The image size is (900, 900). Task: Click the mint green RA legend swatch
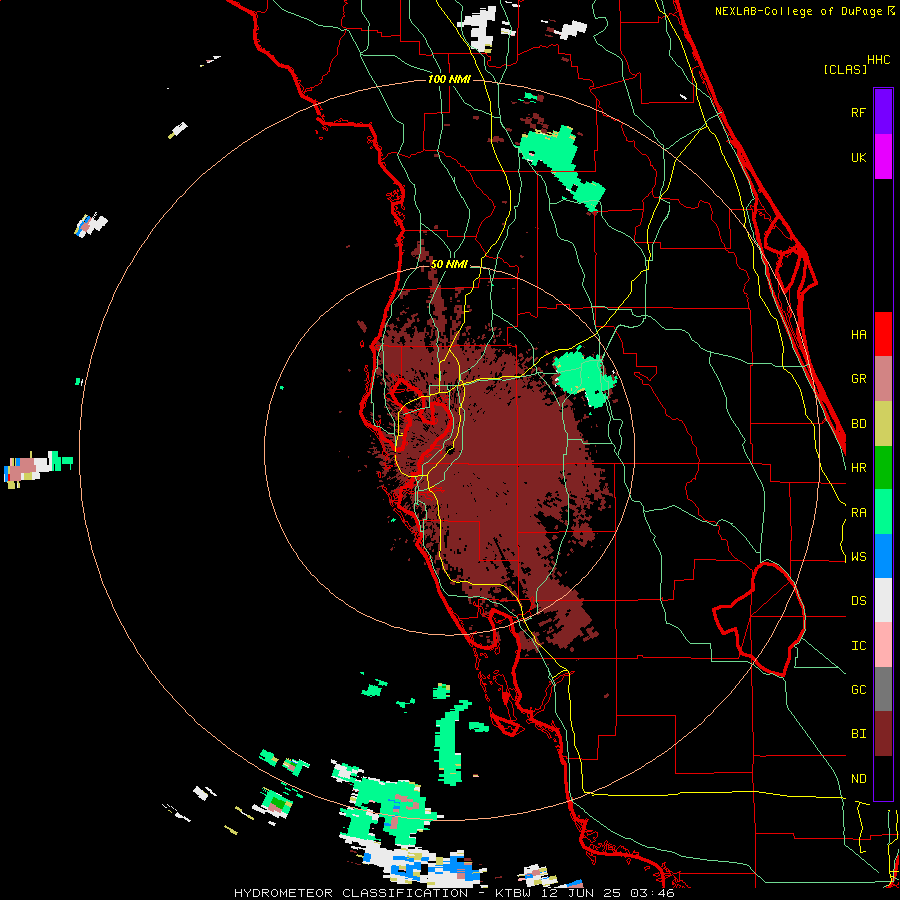tap(883, 512)
